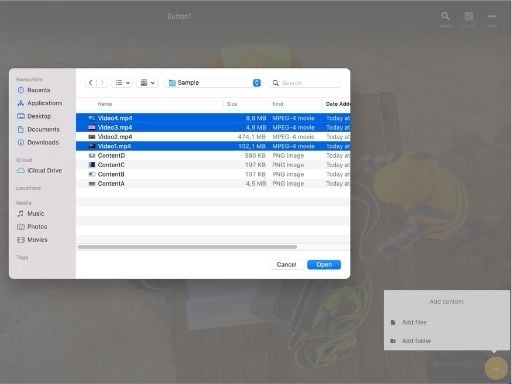Click the Video4.mp4 file thumbnail icon
The width and height of the screenshot is (512, 384).
click(92, 118)
